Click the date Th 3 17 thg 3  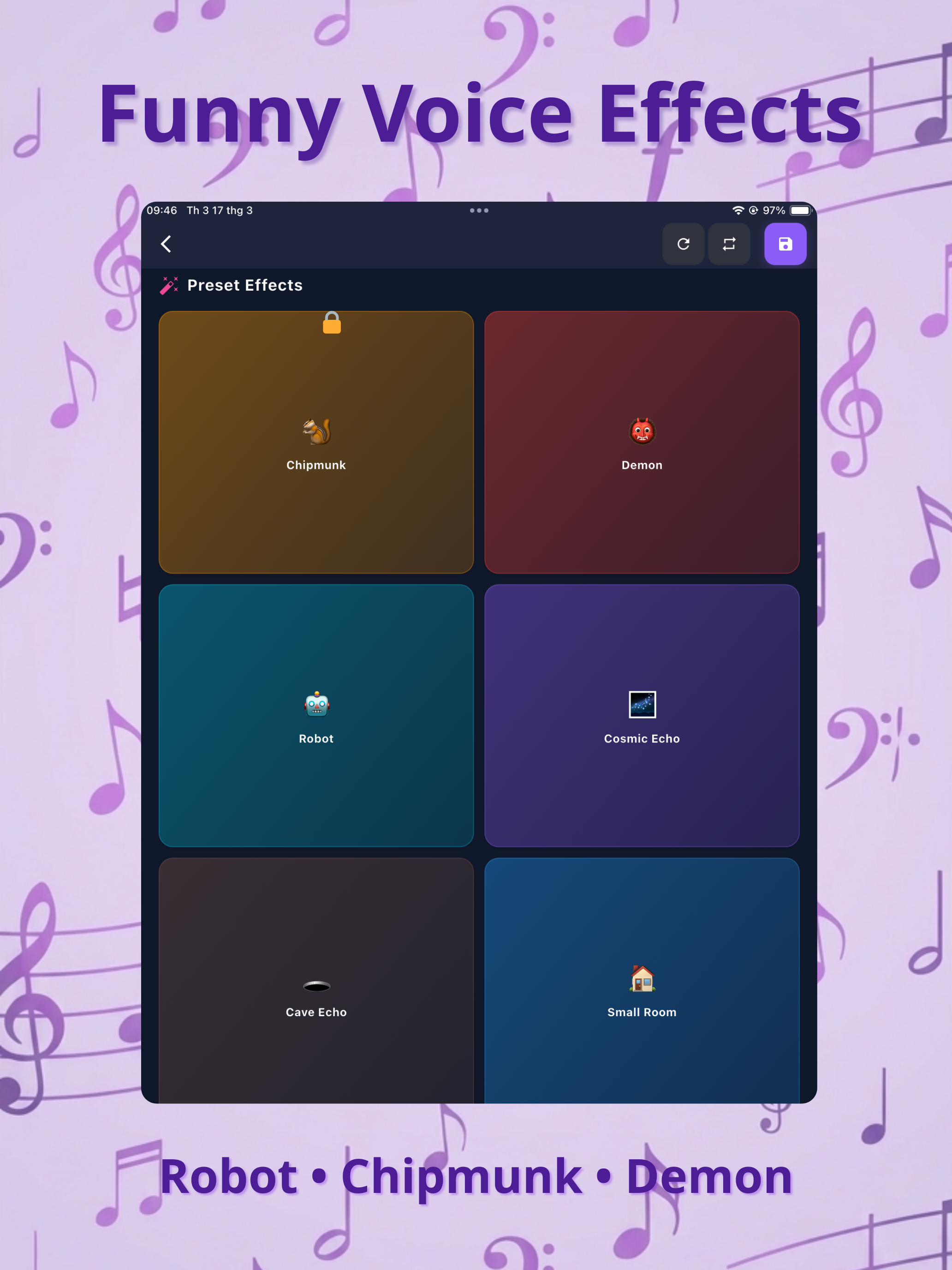pos(220,210)
